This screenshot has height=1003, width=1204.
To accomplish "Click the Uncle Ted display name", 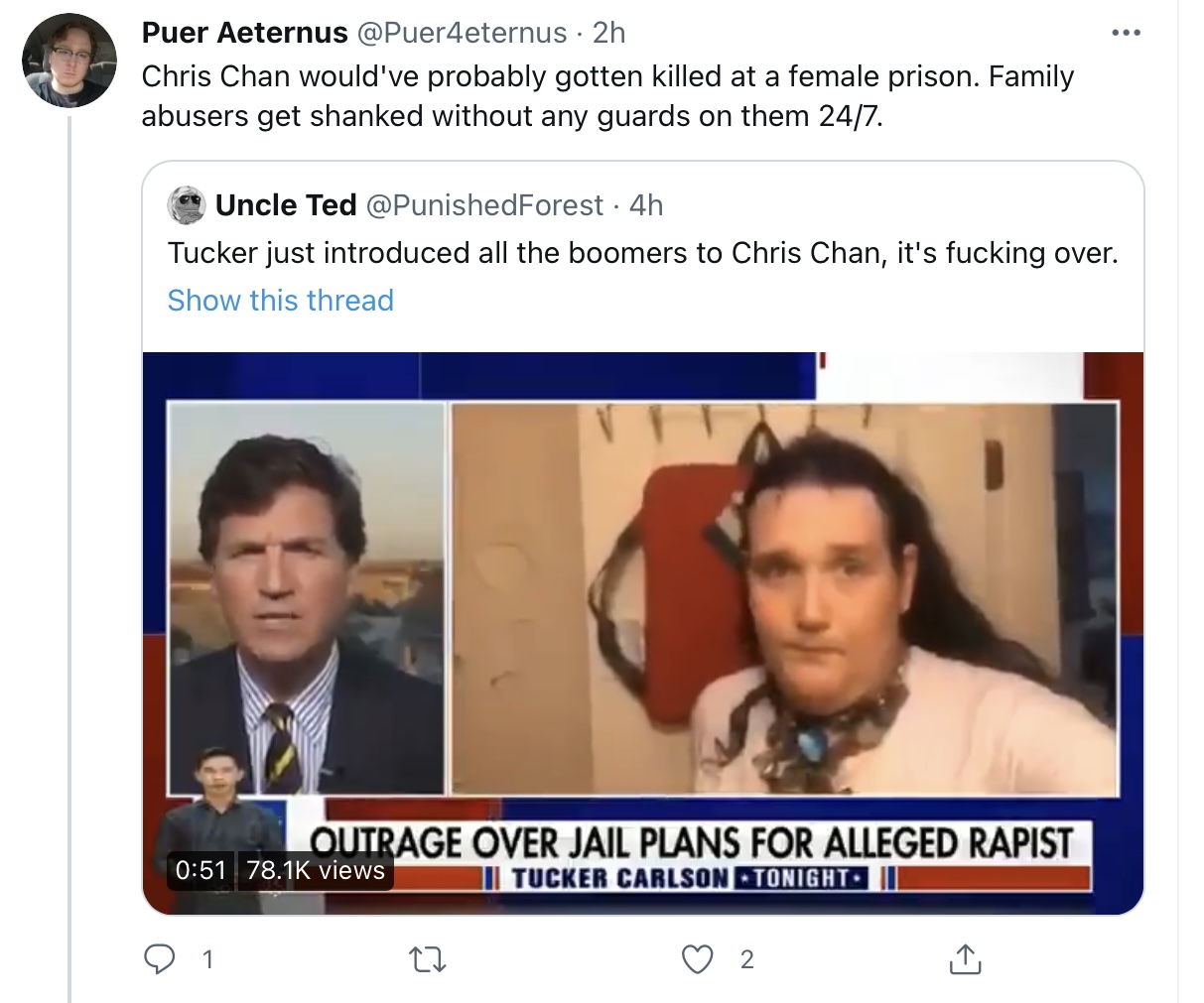I will (x=286, y=205).
